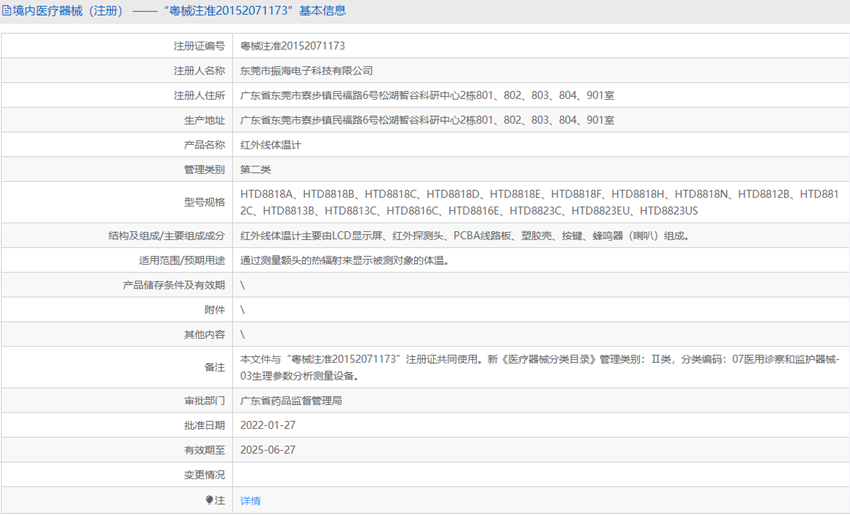The image size is (850, 516).
Task: Select company name 东莞市振海电子科技有限公司
Action: point(307,70)
